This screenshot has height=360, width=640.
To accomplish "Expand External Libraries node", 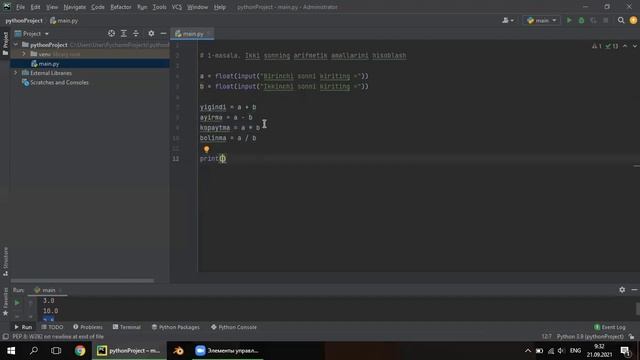I will 16,73.
